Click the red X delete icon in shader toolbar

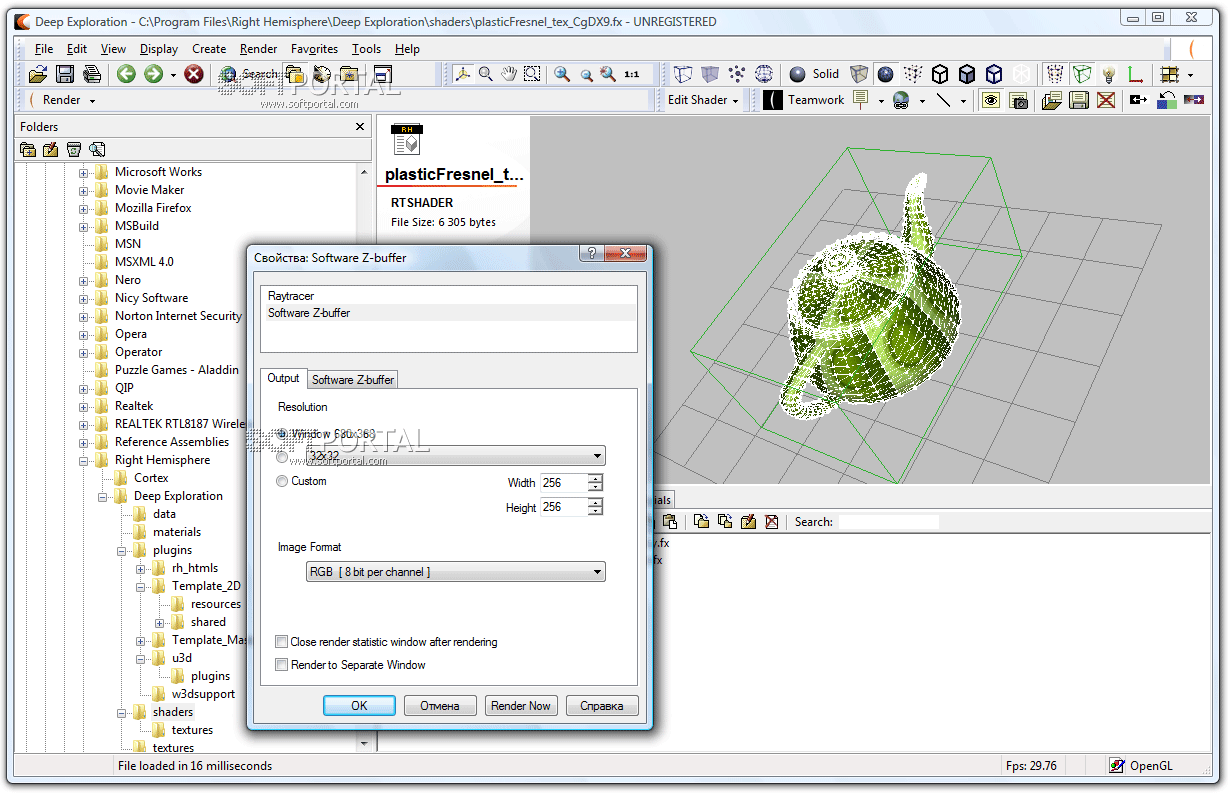[1106, 100]
